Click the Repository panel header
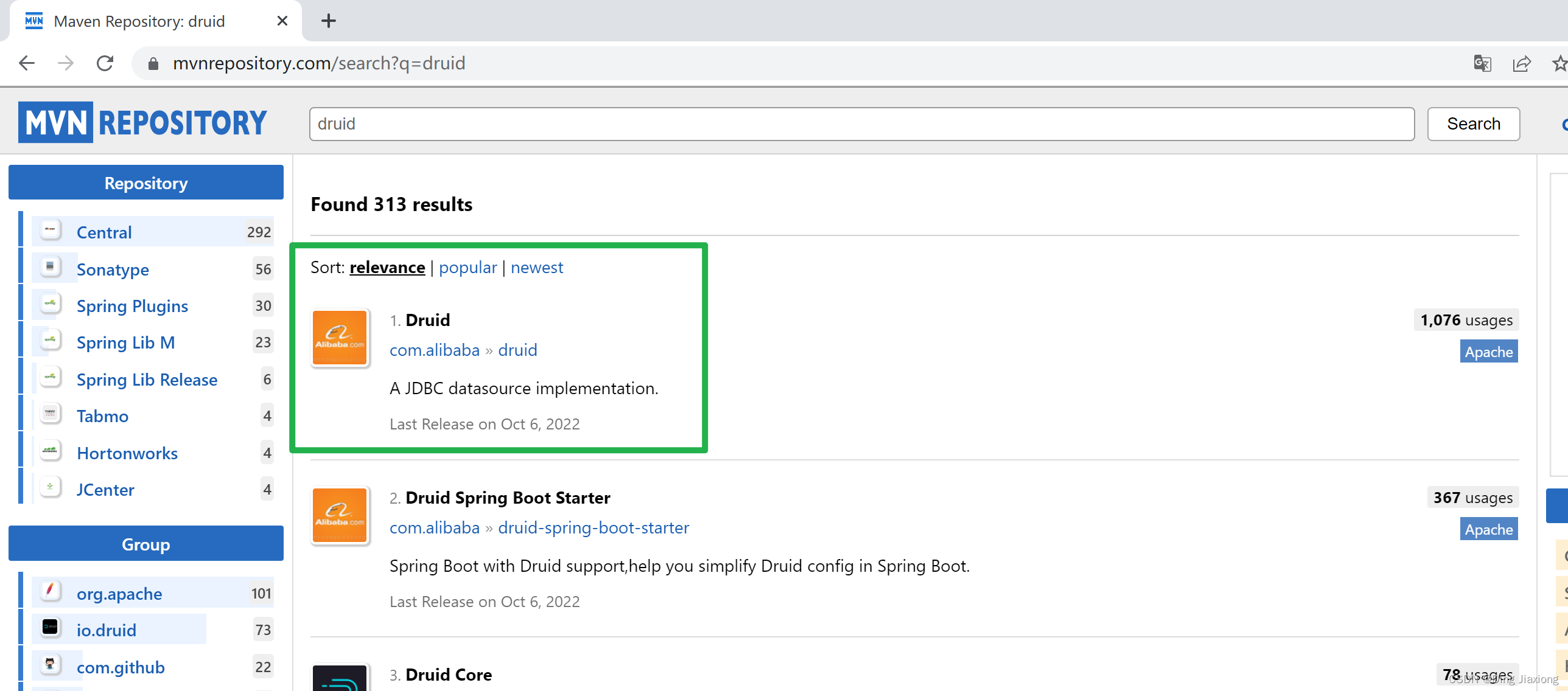This screenshot has width=1568, height=691. tap(146, 182)
